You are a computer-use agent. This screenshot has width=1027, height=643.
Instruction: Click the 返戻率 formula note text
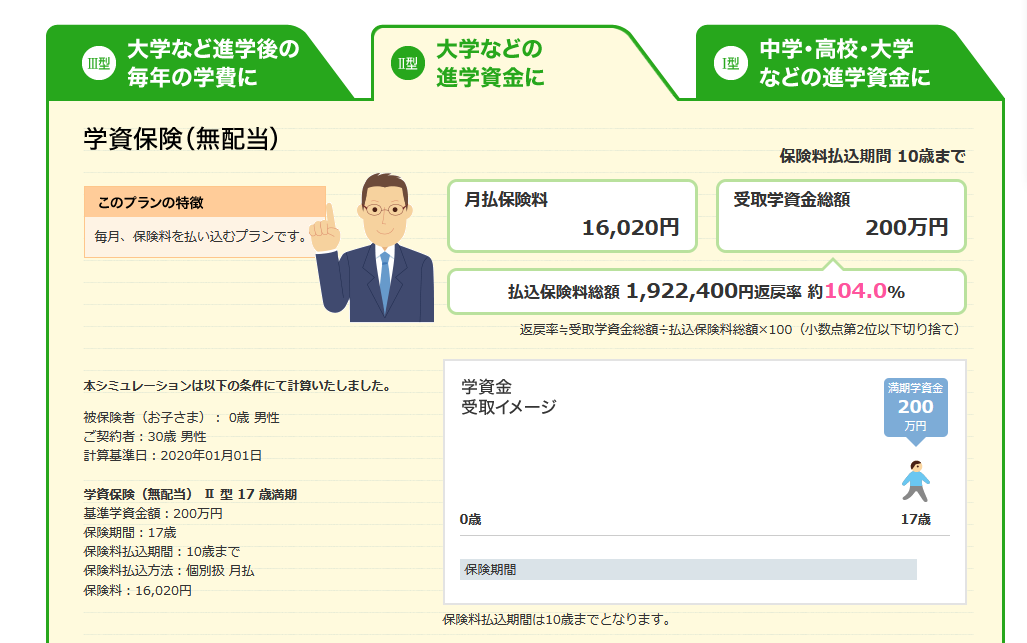tap(739, 329)
